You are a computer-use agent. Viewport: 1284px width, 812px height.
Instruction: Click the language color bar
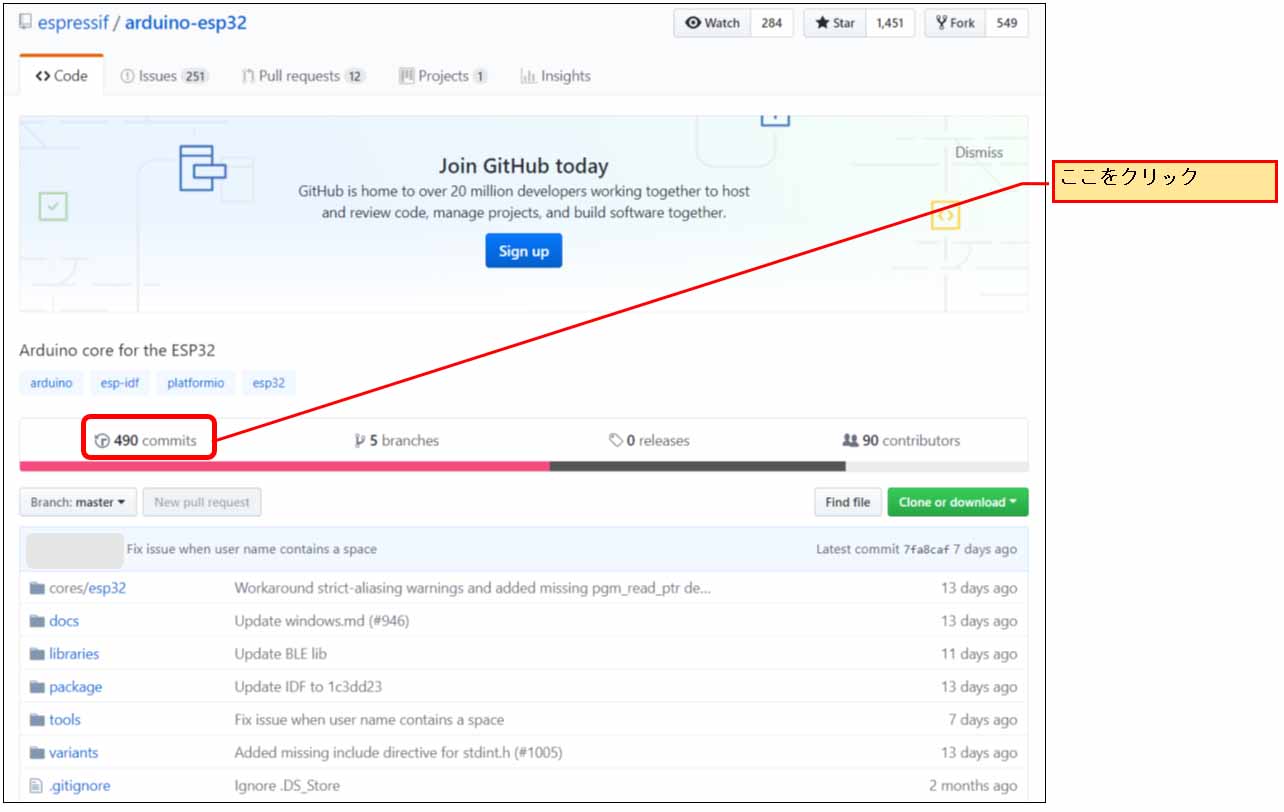pos(523,466)
